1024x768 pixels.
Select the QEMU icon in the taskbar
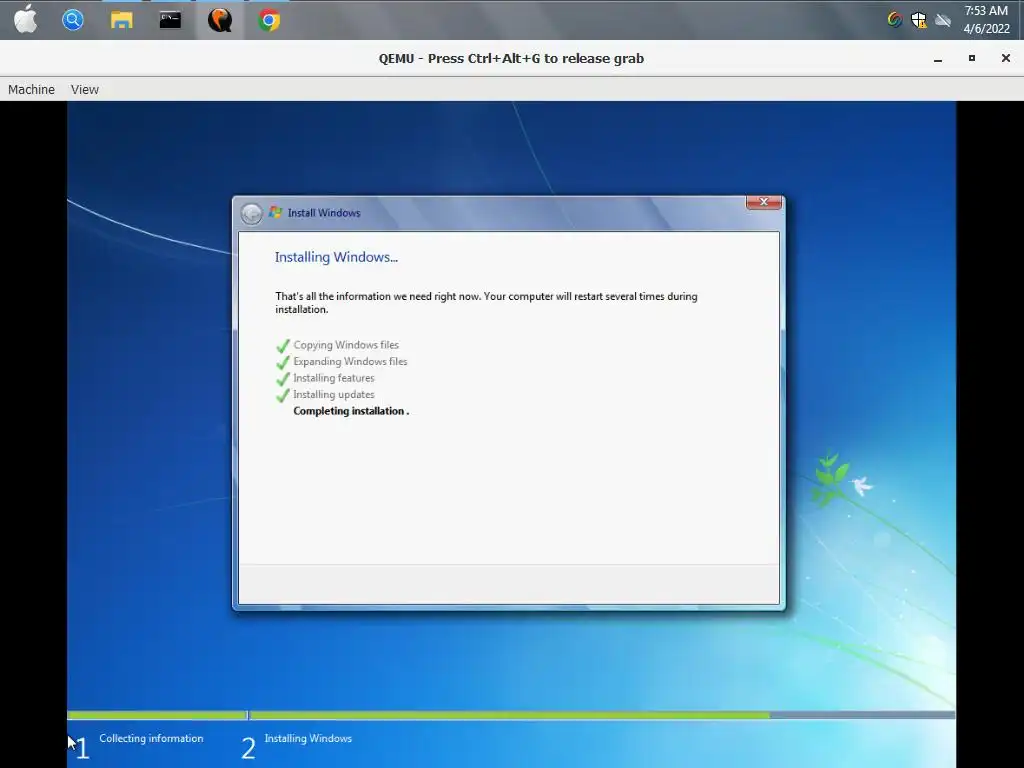pyautogui.click(x=220, y=20)
